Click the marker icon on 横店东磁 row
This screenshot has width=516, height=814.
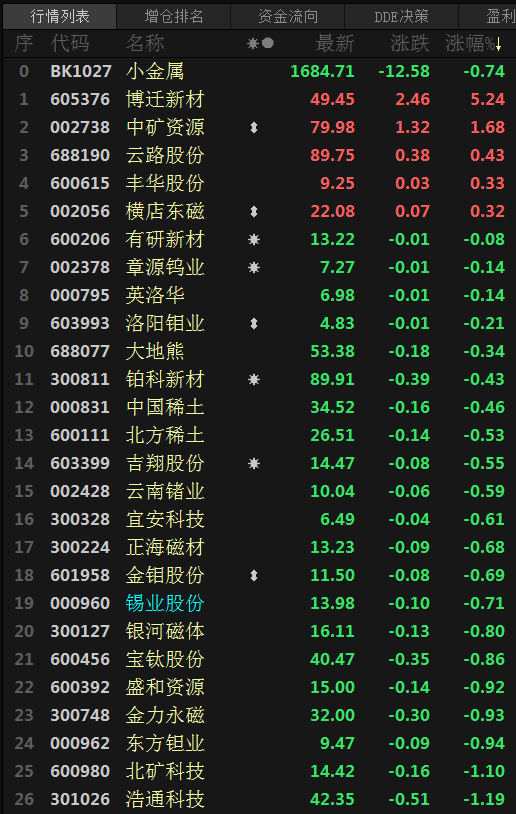[254, 211]
